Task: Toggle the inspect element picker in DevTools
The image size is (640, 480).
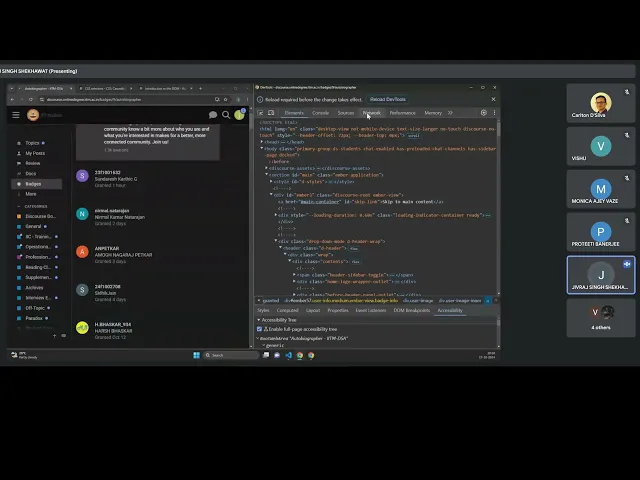Action: click(260, 113)
